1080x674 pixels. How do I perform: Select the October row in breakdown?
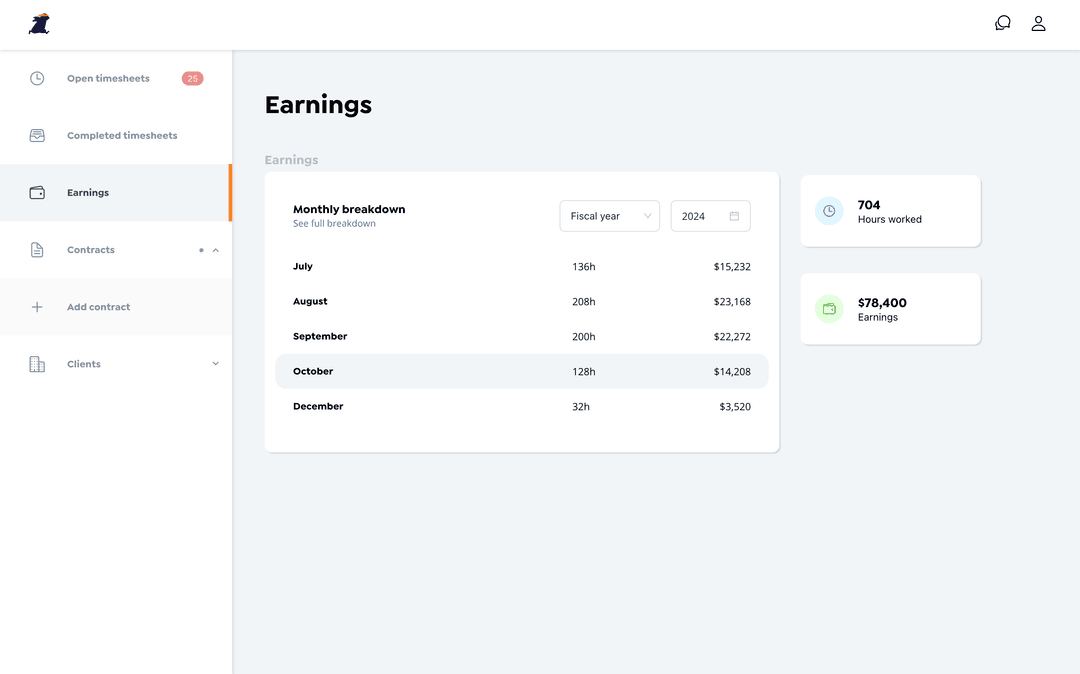click(521, 371)
